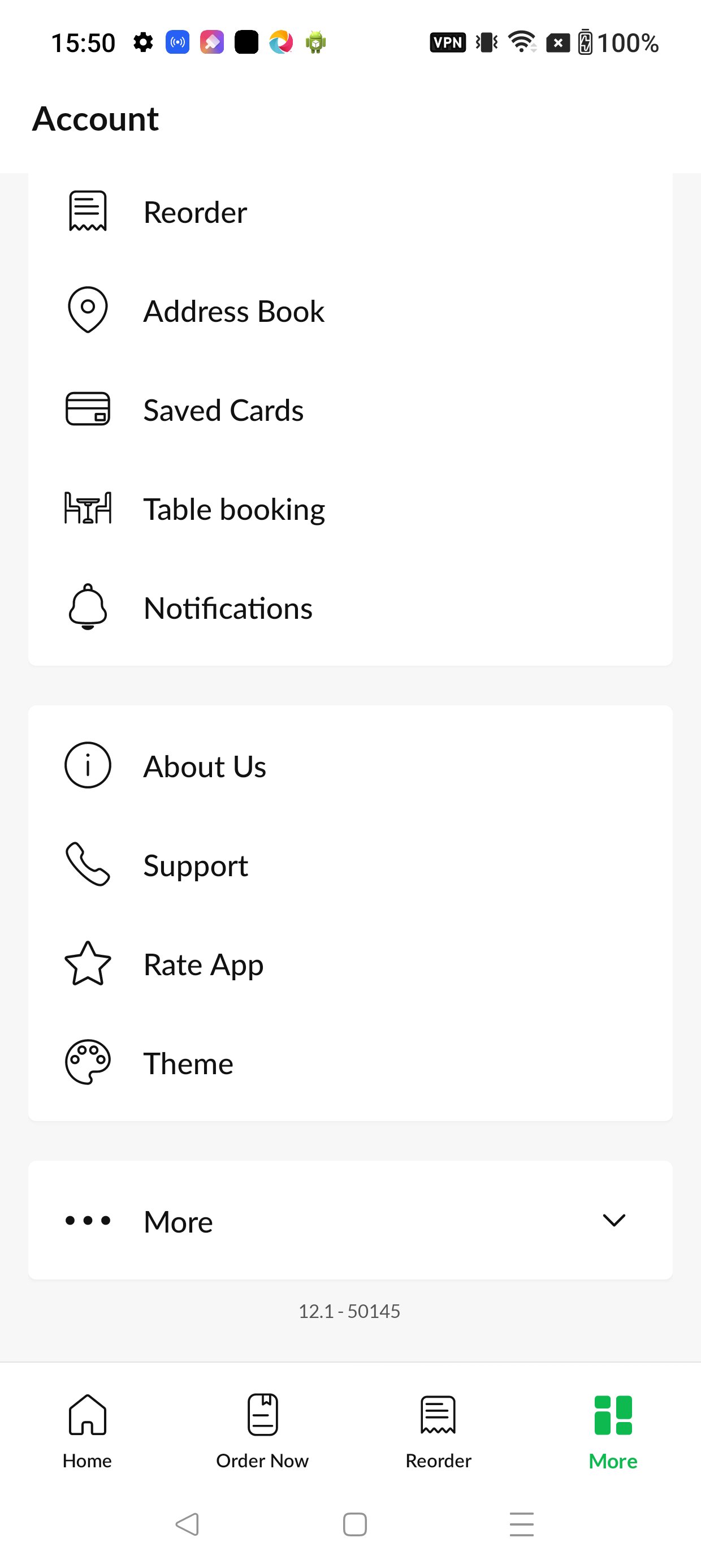Tap the Notifications bell icon
The height and width of the screenshot is (1568, 701).
click(x=88, y=606)
